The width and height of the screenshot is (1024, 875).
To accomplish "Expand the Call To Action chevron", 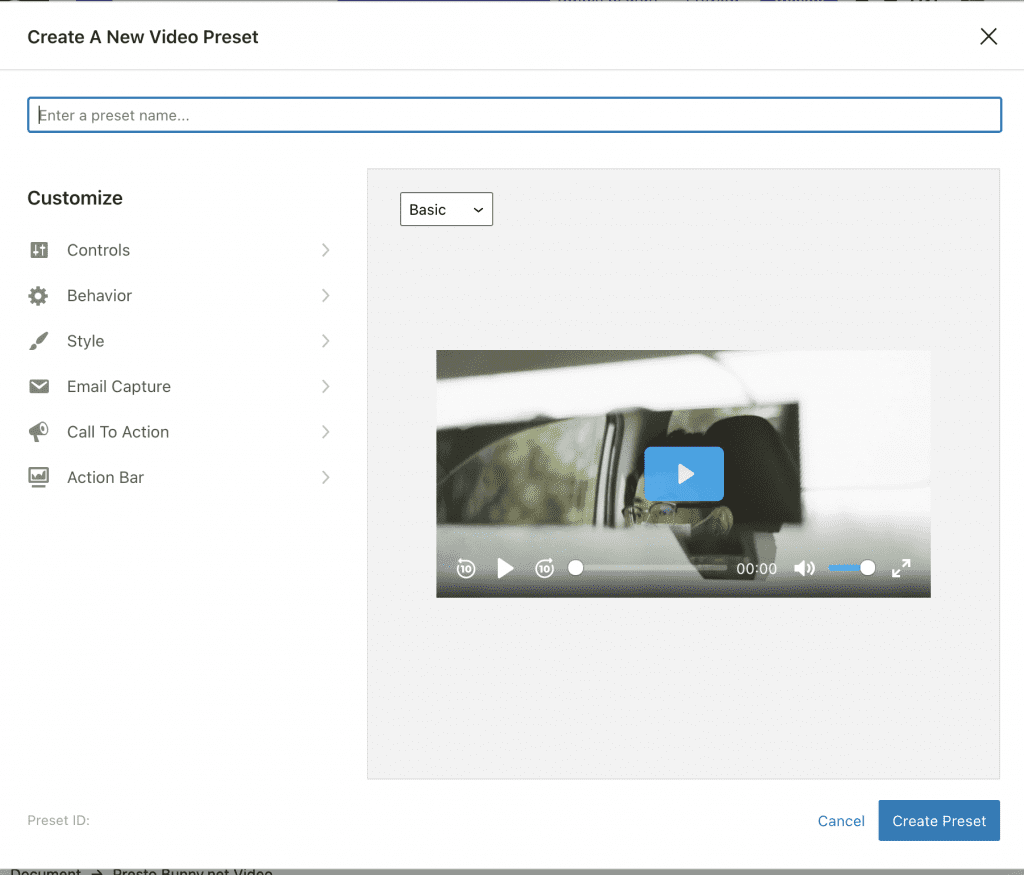I will click(325, 432).
